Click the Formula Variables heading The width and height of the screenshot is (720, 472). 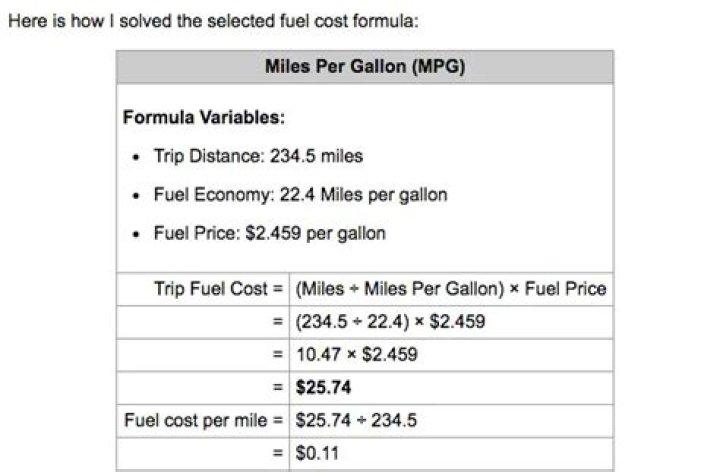click(204, 118)
